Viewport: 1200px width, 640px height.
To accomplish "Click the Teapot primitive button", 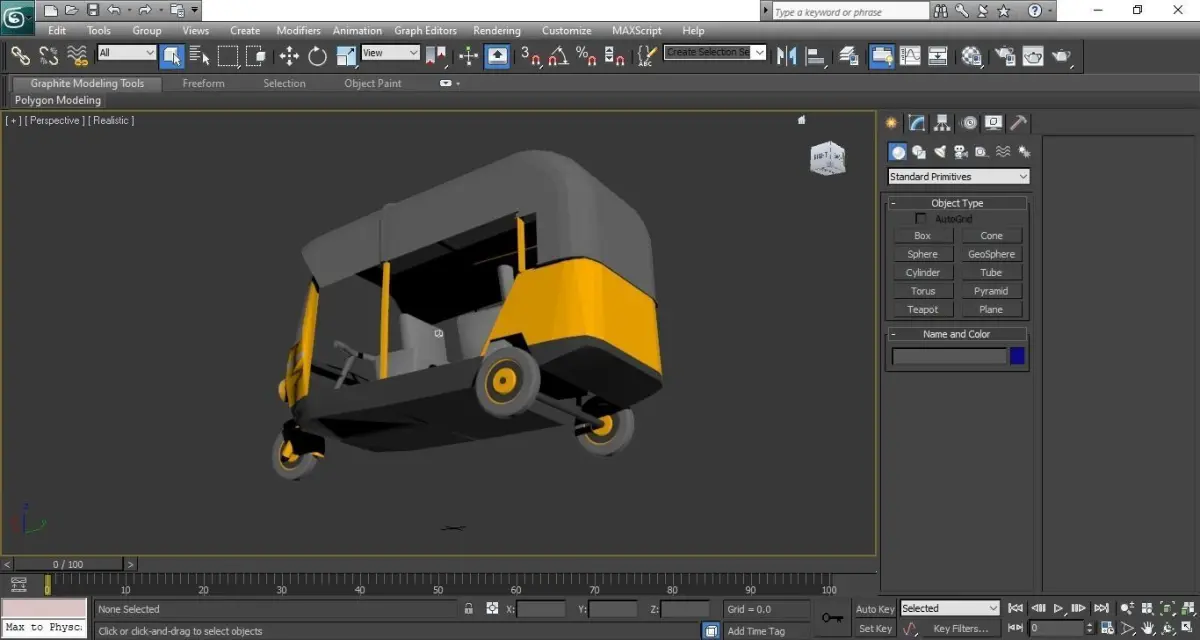I will coord(922,310).
